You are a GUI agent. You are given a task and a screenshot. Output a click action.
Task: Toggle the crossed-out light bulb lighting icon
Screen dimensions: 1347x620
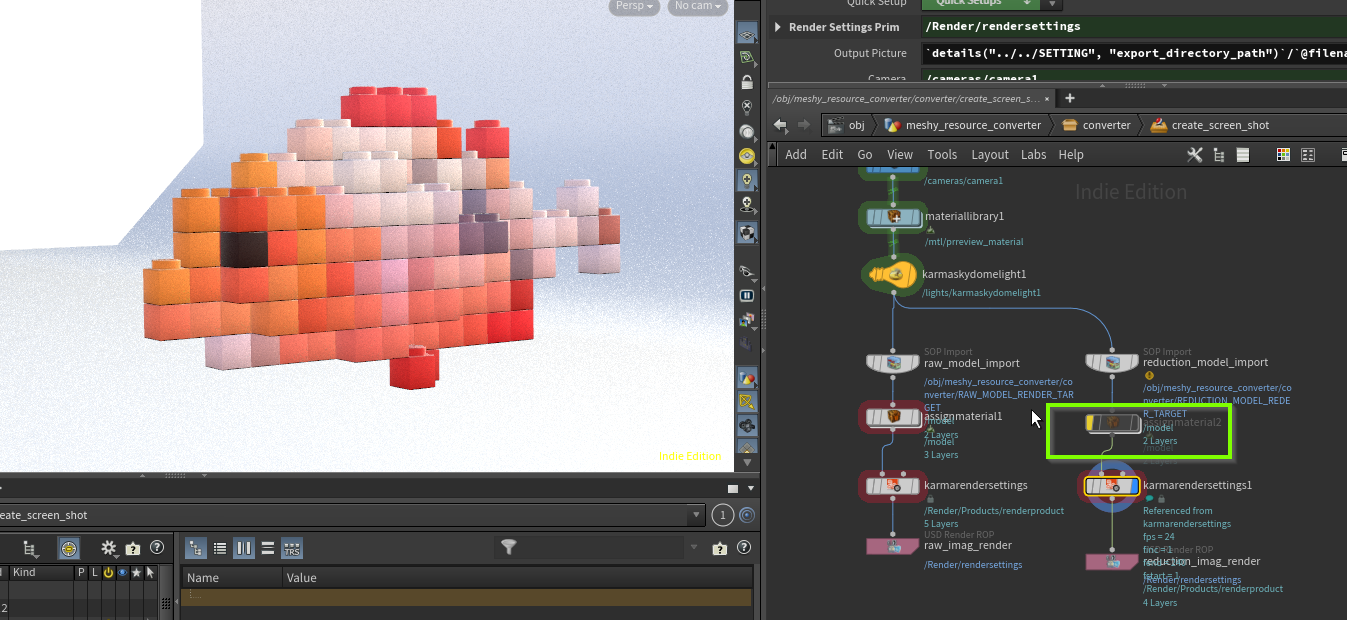747,107
